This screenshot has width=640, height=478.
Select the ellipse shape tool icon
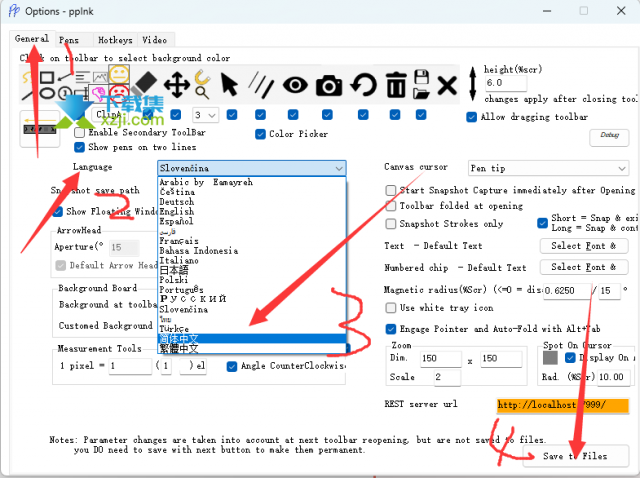pos(47,93)
